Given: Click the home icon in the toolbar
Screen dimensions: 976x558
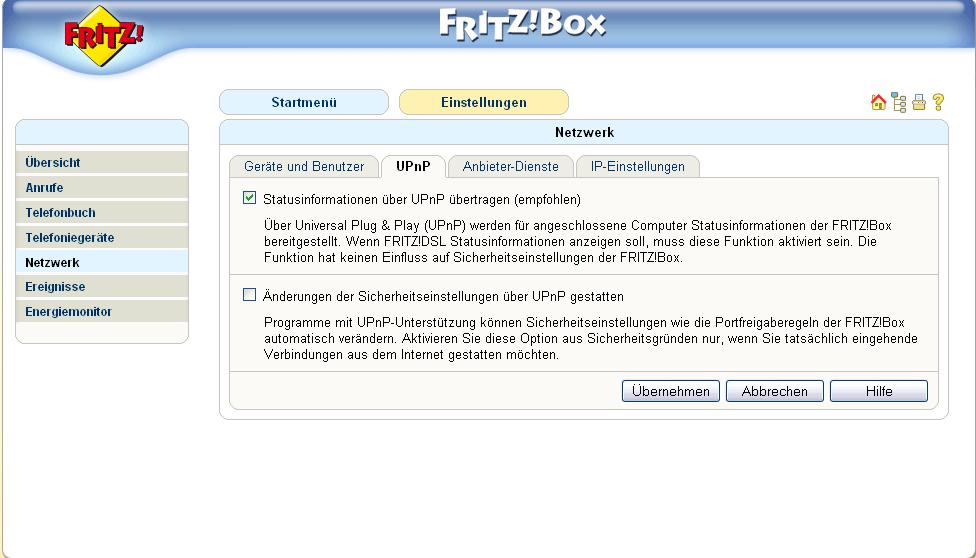Looking at the screenshot, I should tap(878, 102).
